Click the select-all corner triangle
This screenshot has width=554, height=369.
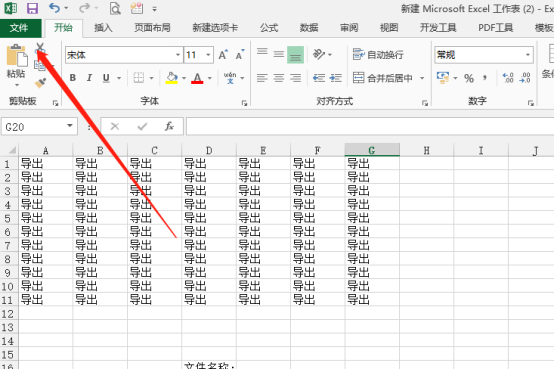tap(11, 150)
